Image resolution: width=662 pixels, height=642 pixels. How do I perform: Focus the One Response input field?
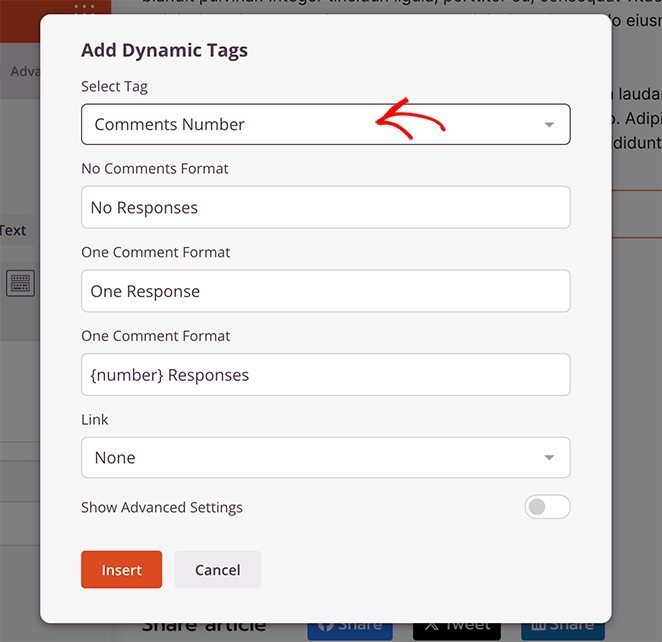(x=325, y=292)
